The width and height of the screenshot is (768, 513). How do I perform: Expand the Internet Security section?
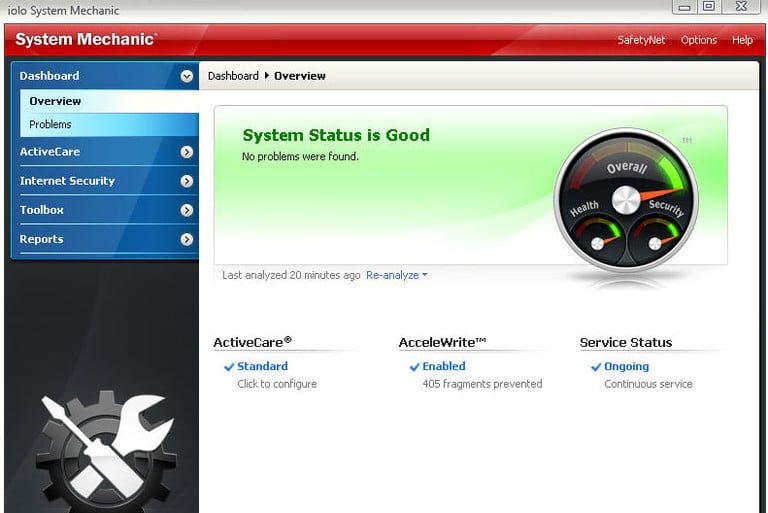pyautogui.click(x=187, y=181)
